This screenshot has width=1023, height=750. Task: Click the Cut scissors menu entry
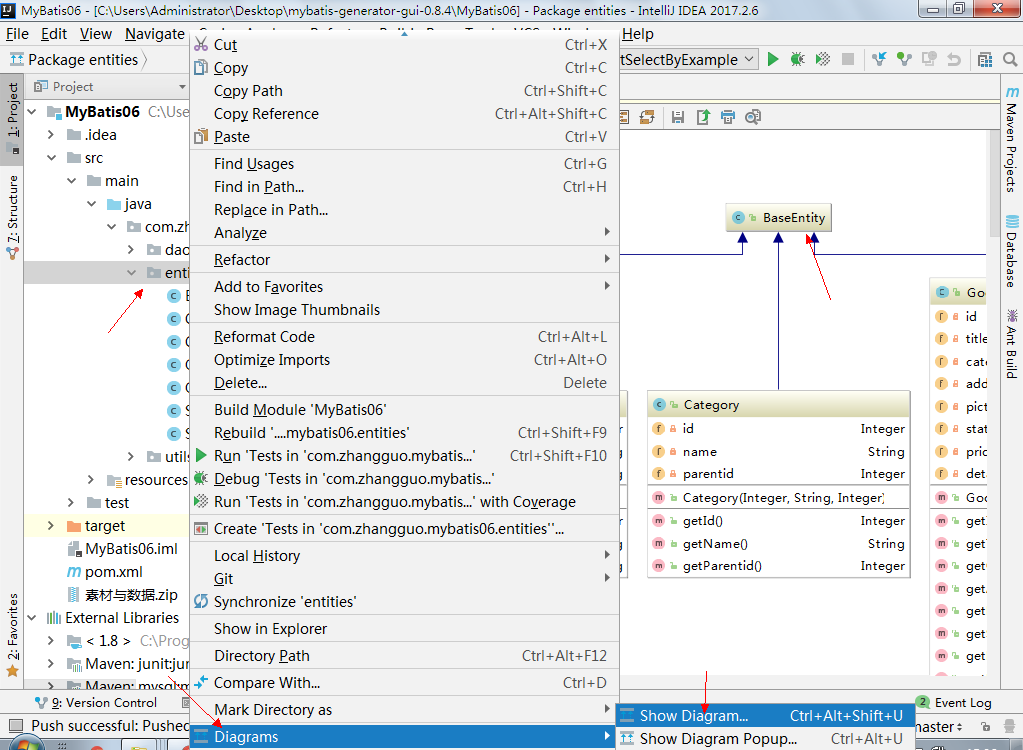point(404,45)
